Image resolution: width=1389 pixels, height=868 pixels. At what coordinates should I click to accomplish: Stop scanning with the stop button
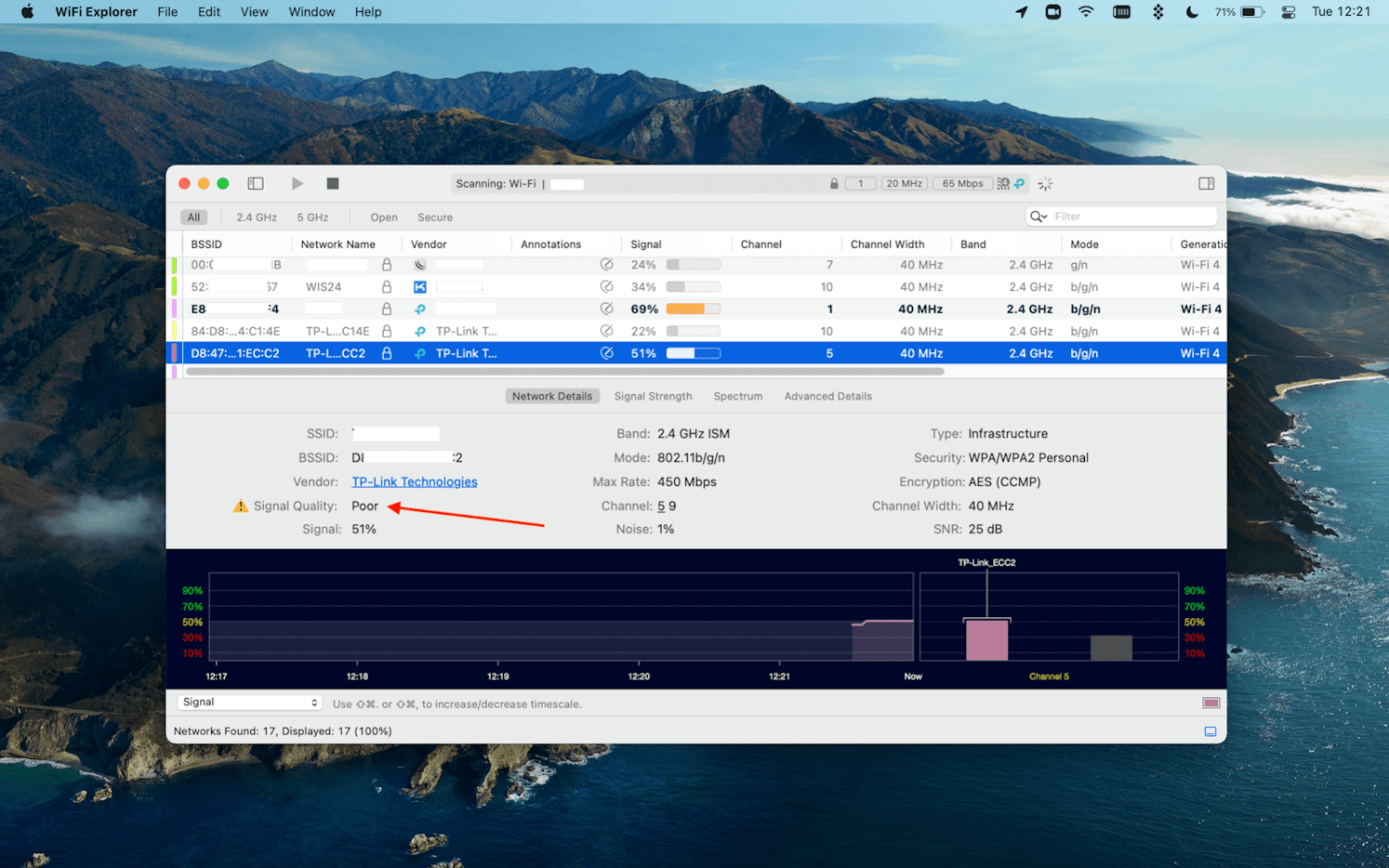(333, 184)
